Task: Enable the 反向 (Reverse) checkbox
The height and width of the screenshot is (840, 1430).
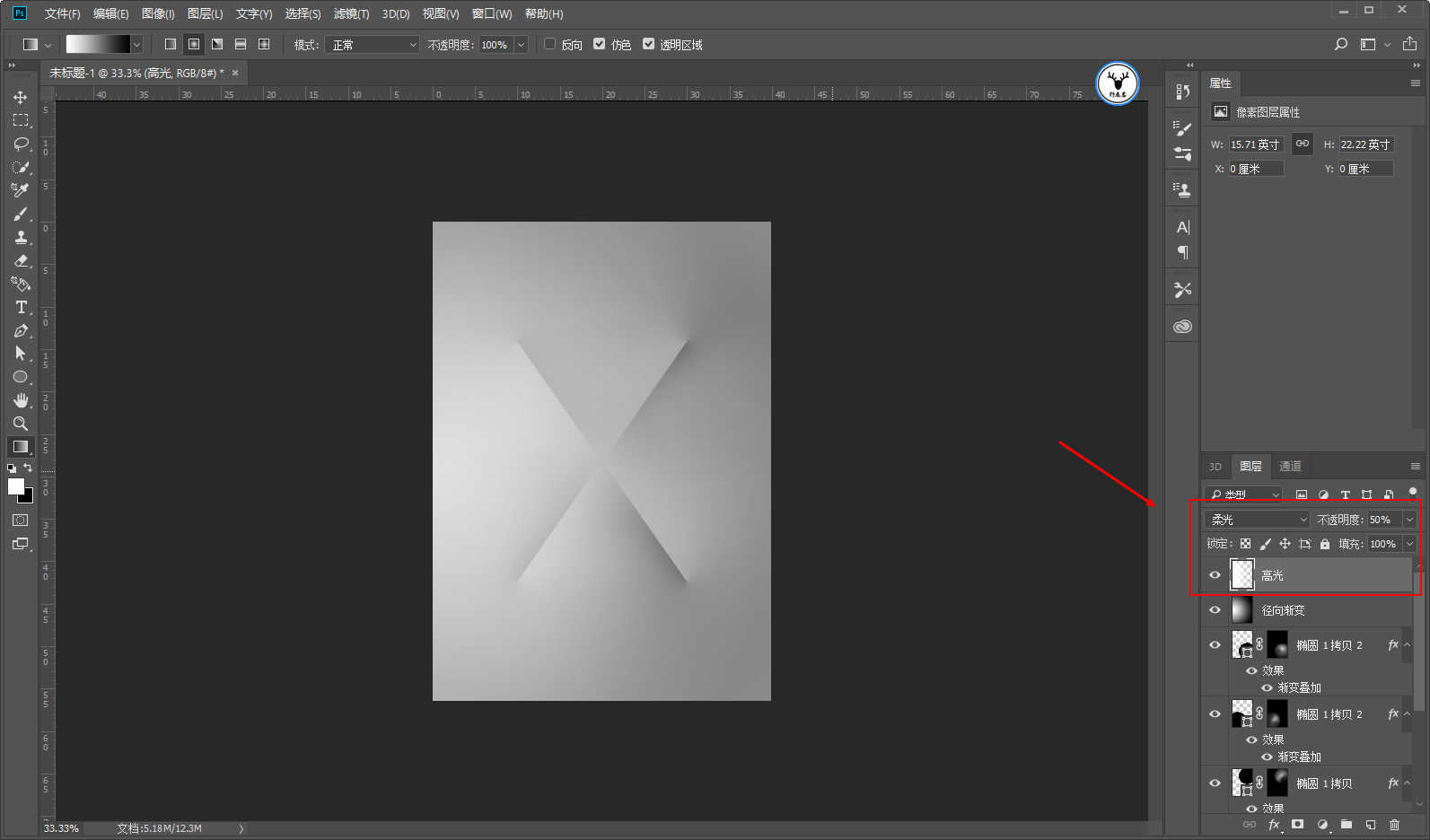Action: (x=549, y=44)
